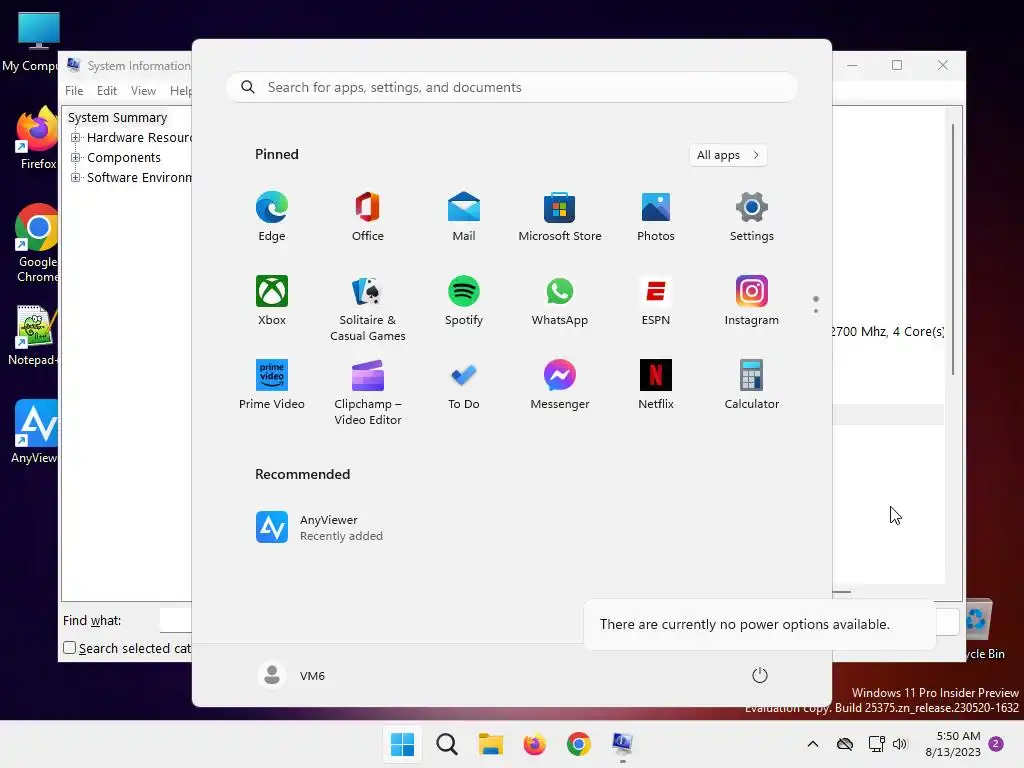The image size is (1024, 768).
Task: Open AnyViewer desktop shortcut
Action: pos(35,432)
